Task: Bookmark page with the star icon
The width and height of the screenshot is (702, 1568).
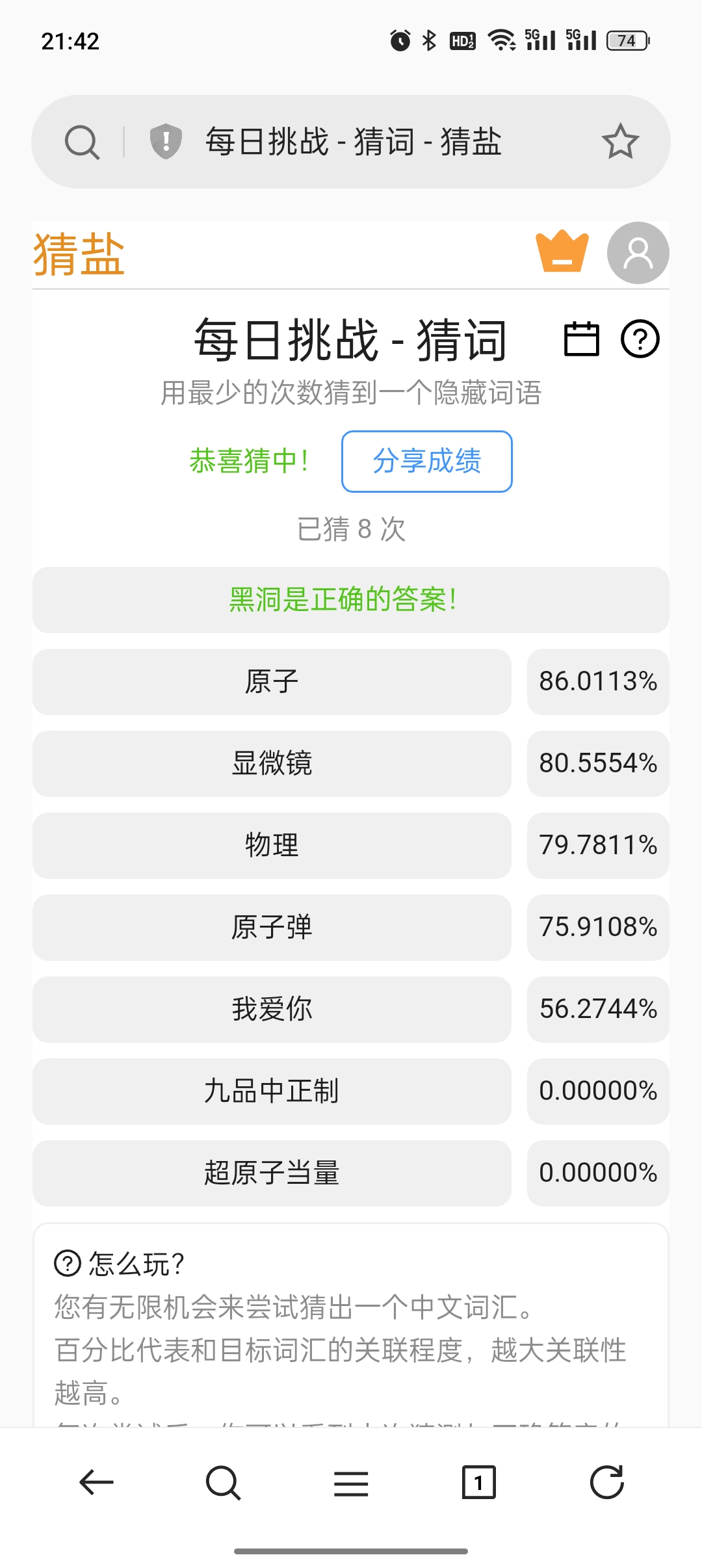Action: [620, 142]
